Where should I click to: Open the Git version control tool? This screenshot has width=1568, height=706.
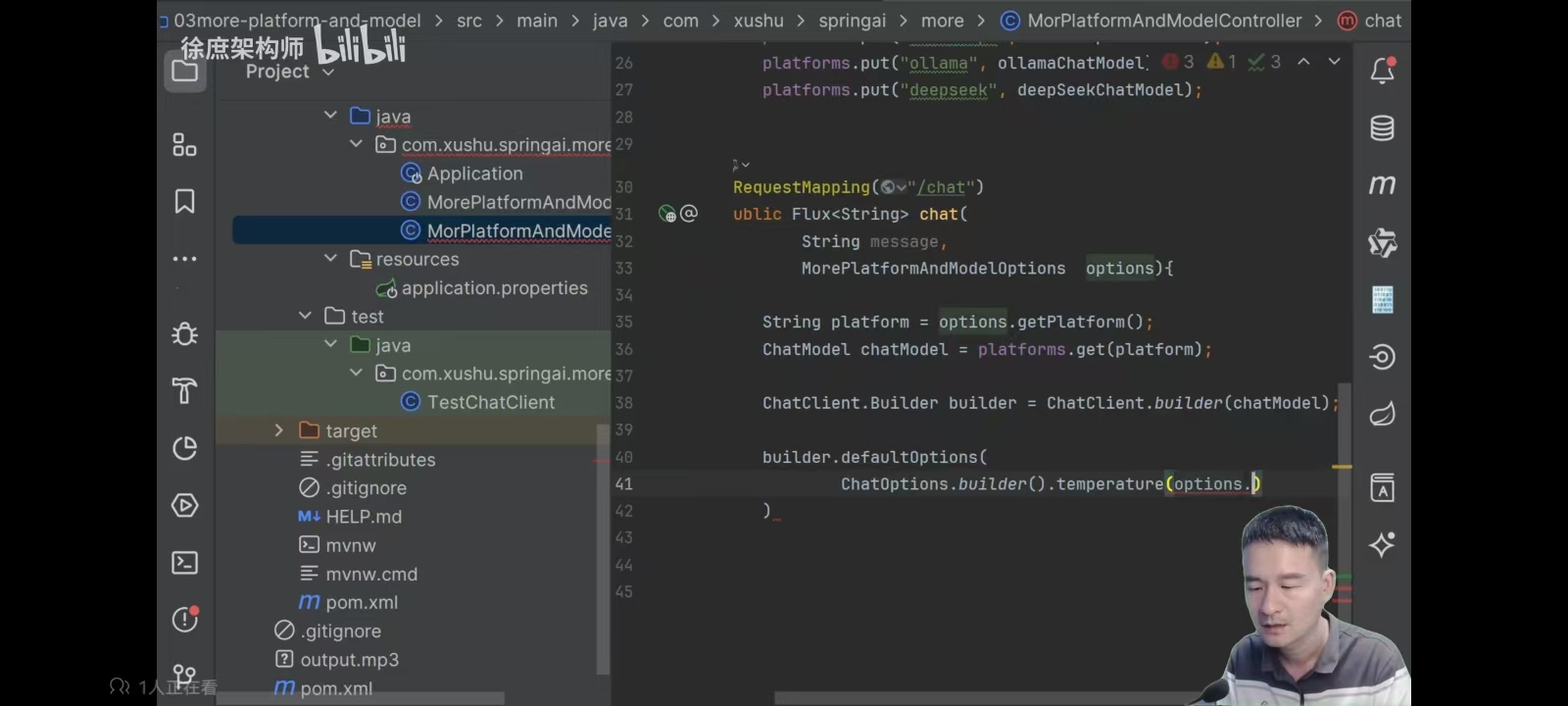(x=184, y=675)
